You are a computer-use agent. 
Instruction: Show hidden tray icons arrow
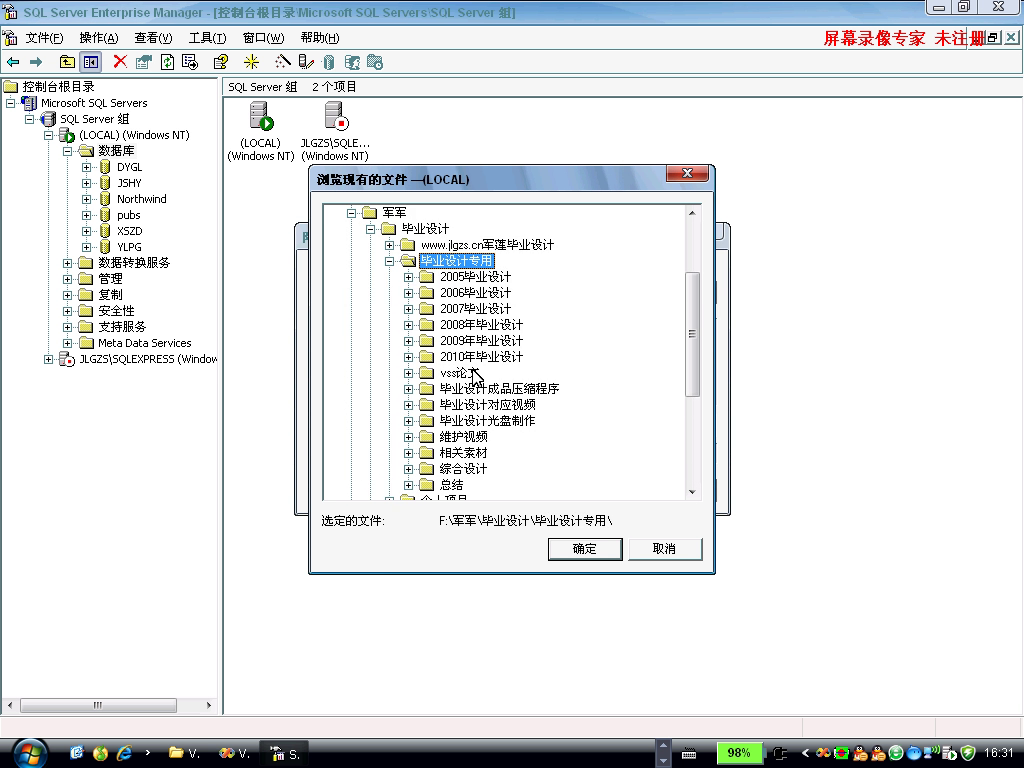click(x=805, y=753)
